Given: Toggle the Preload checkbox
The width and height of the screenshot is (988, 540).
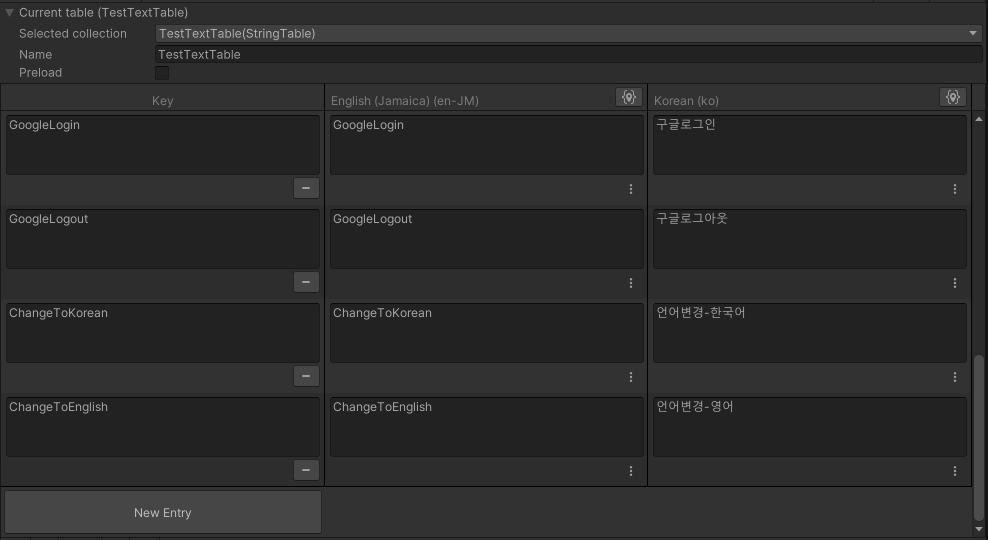Looking at the screenshot, I should (x=162, y=72).
